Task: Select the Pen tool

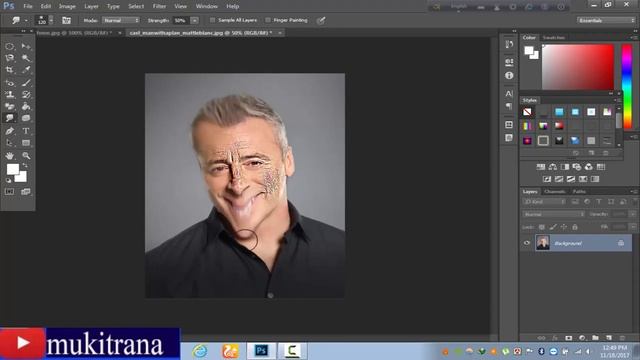Action: [x=10, y=131]
